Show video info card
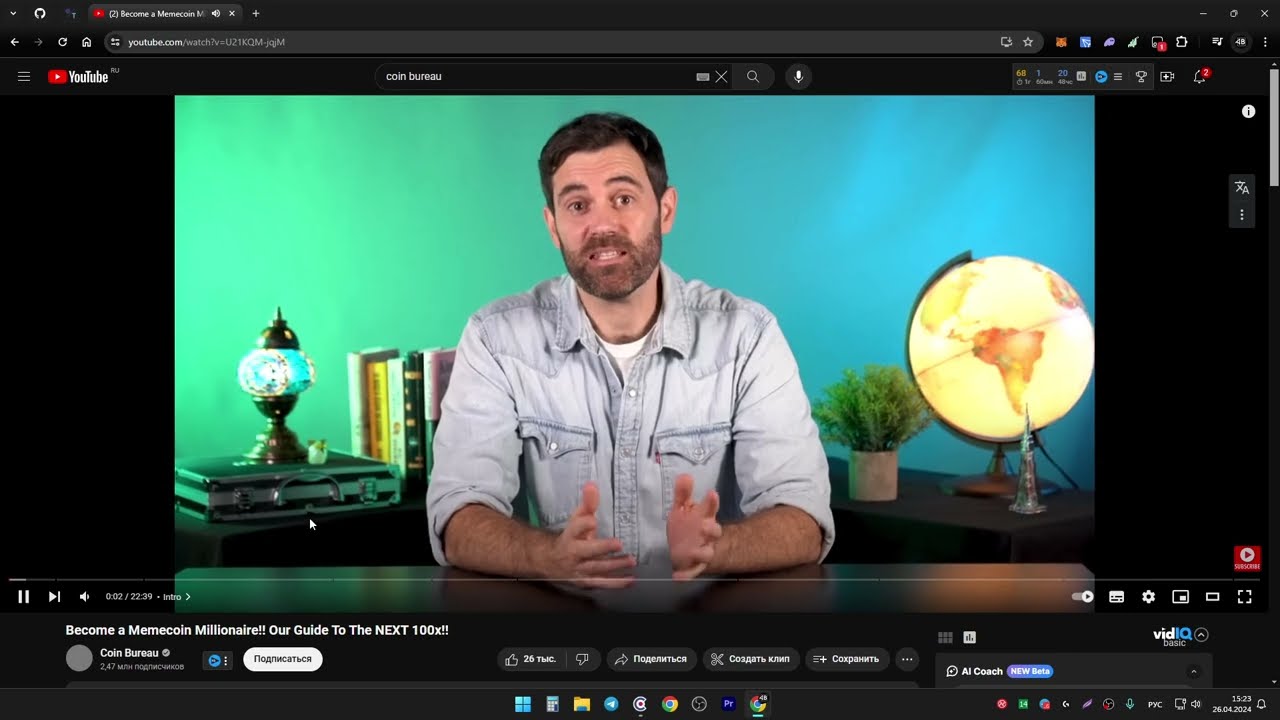1280x720 pixels. [x=1248, y=111]
